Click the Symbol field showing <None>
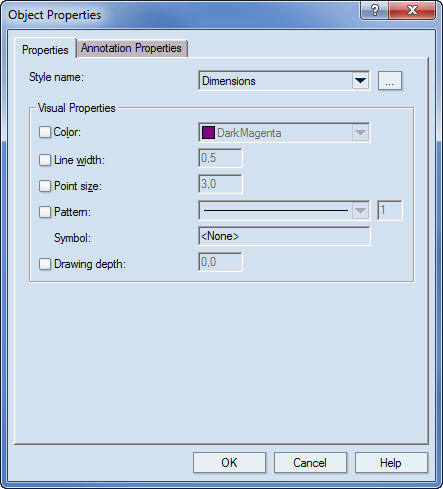This screenshot has width=443, height=489. [x=284, y=236]
